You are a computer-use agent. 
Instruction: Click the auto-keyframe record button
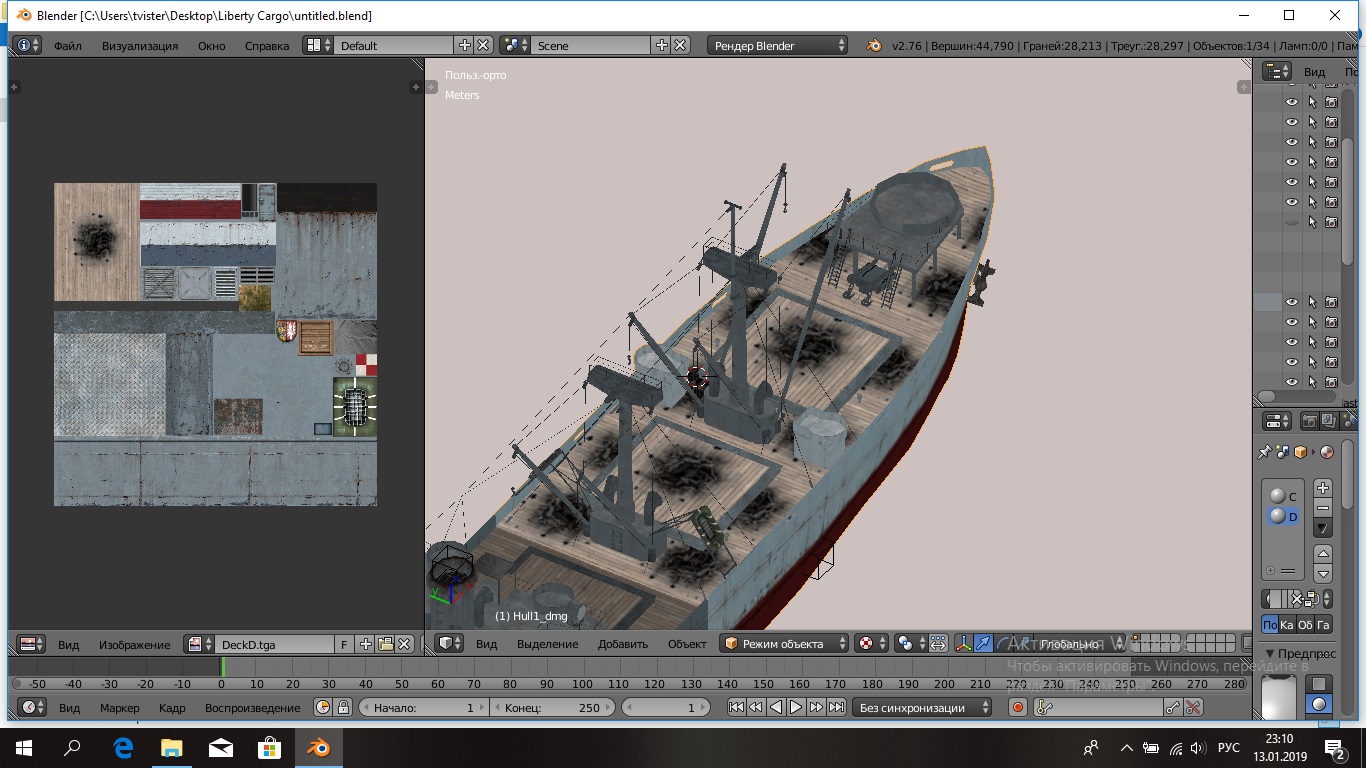click(x=1018, y=708)
